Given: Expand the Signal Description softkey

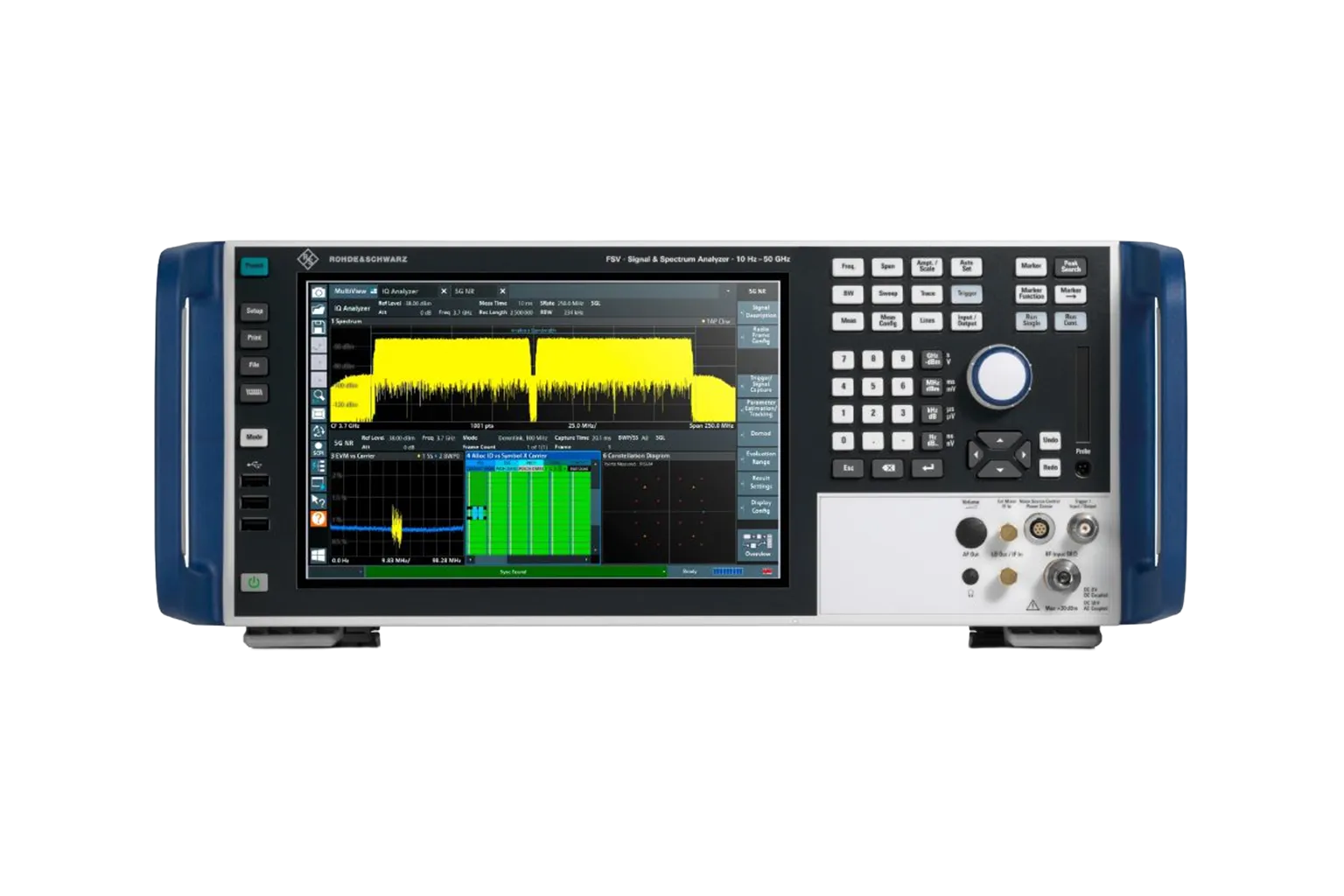Looking at the screenshot, I should click(758, 311).
